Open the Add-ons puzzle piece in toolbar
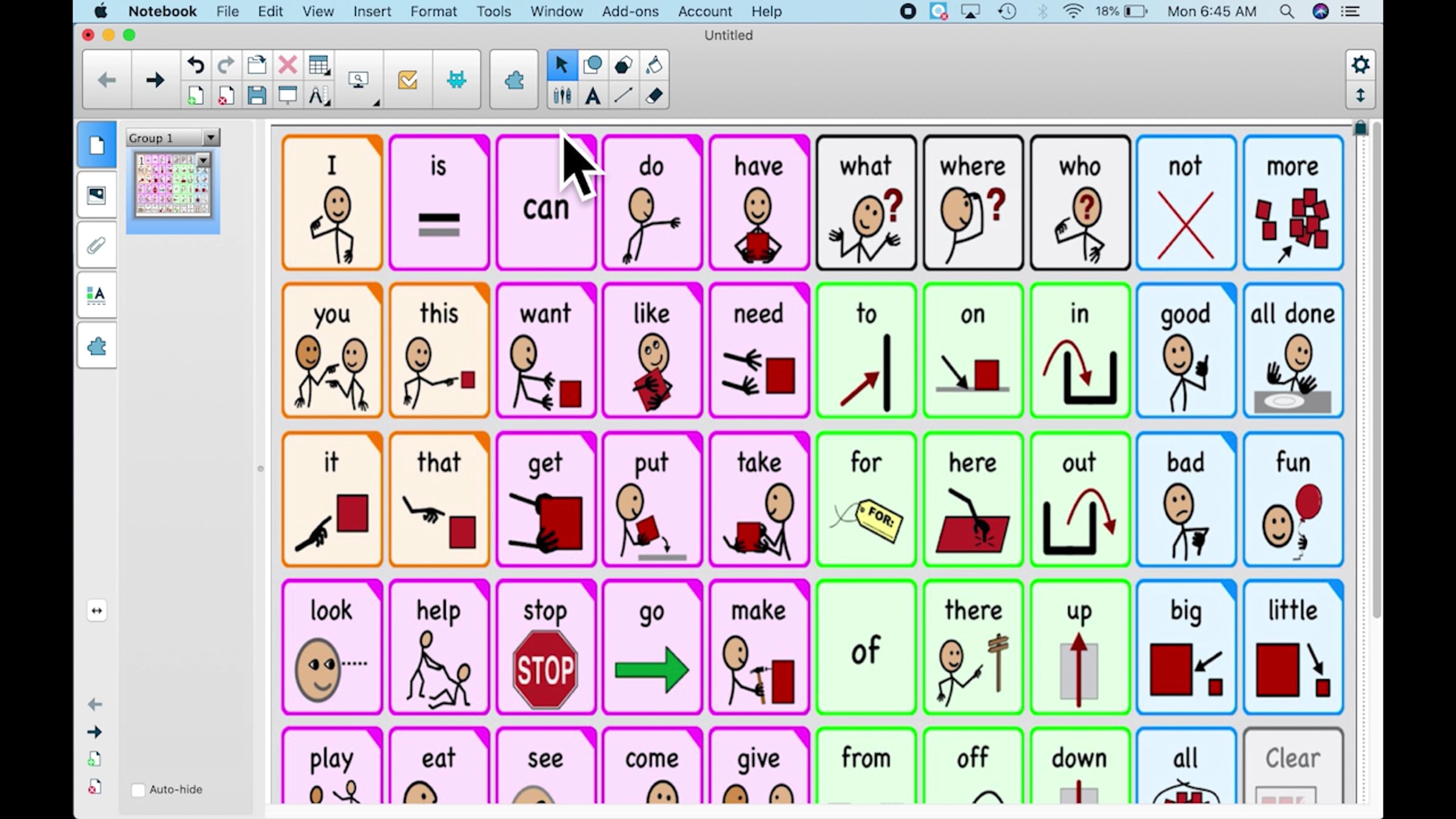Screen dimensions: 1456x819 coord(514,79)
